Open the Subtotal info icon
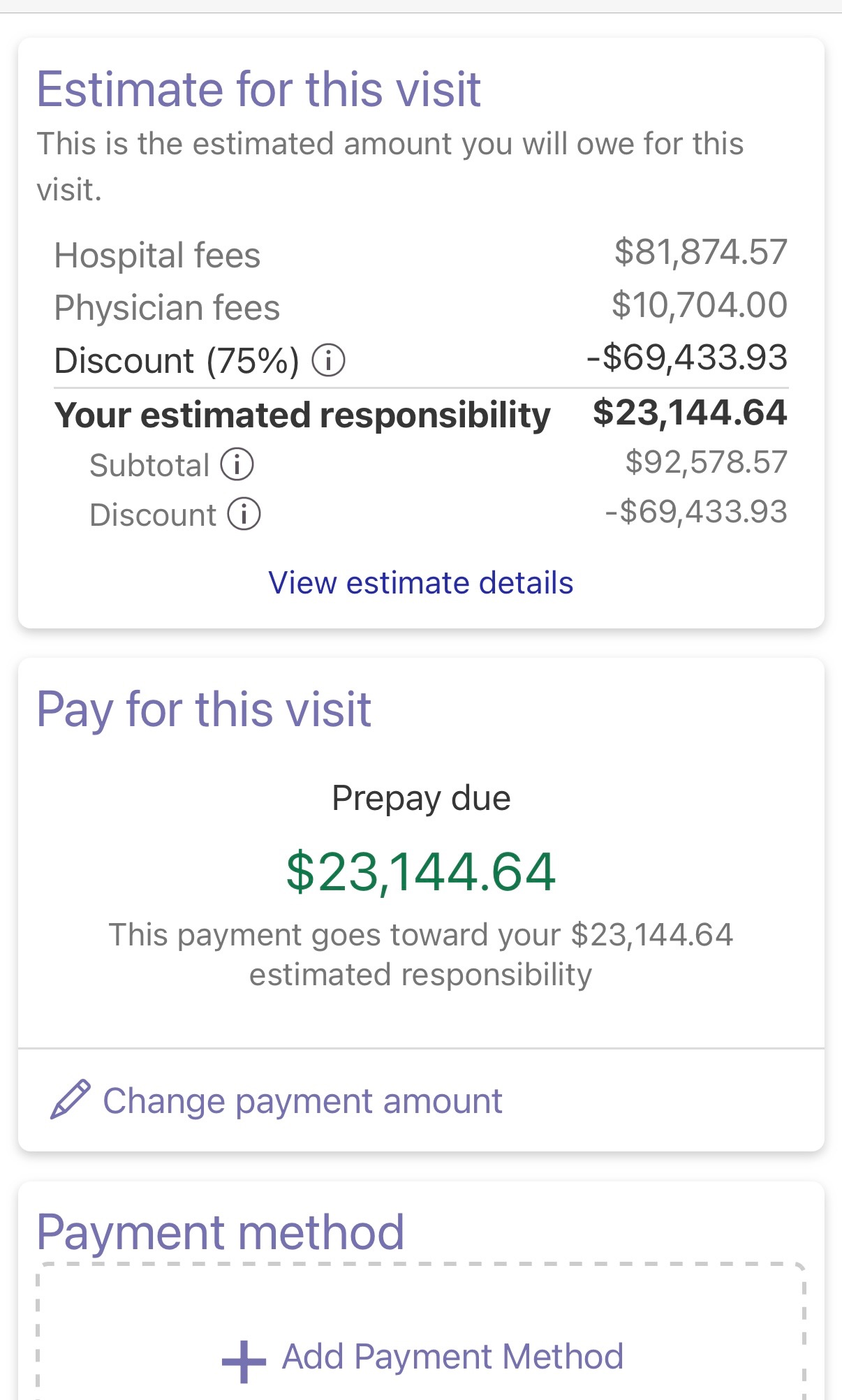The height and width of the screenshot is (1400, 842). (237, 465)
